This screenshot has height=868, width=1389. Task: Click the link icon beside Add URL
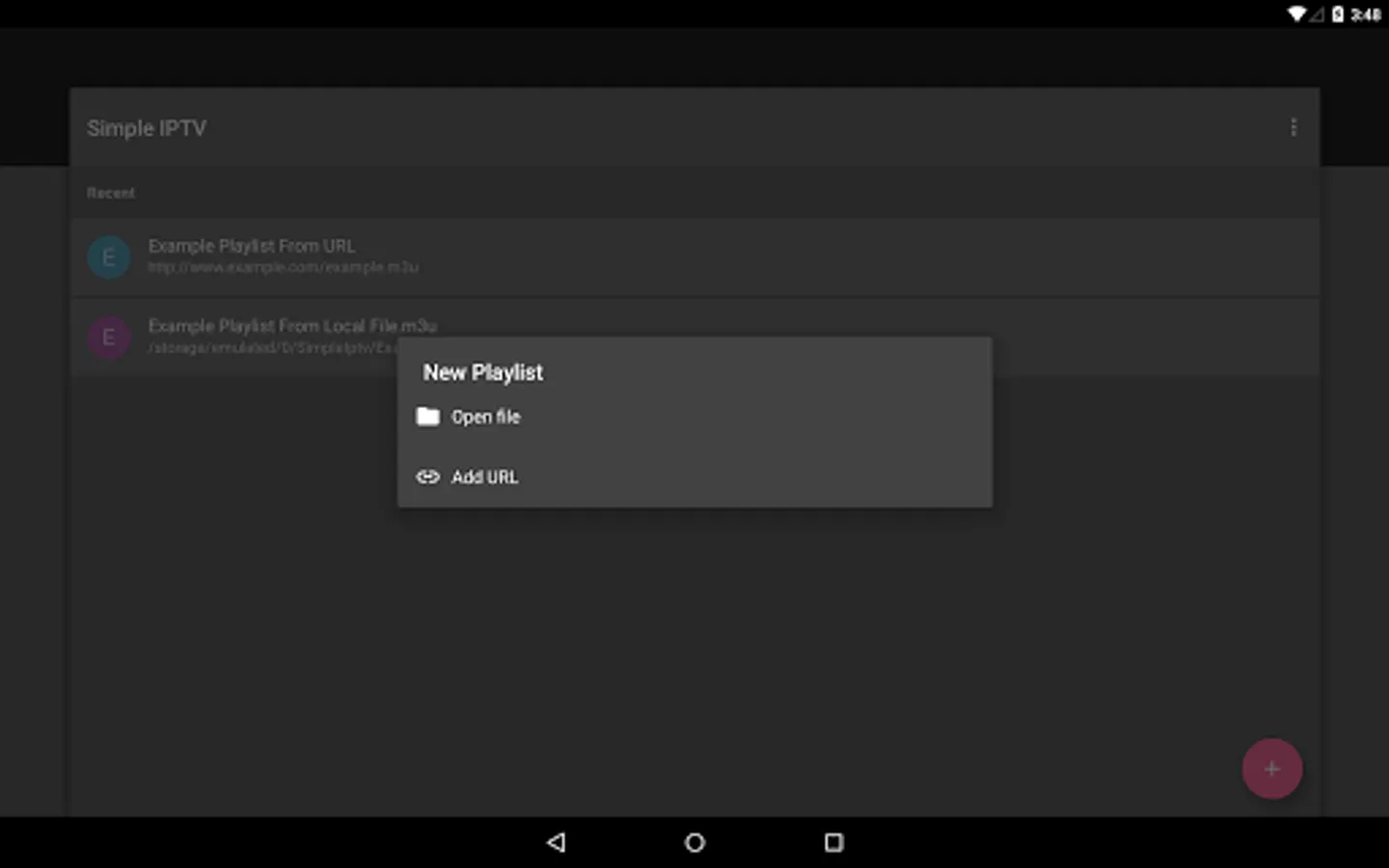click(427, 476)
